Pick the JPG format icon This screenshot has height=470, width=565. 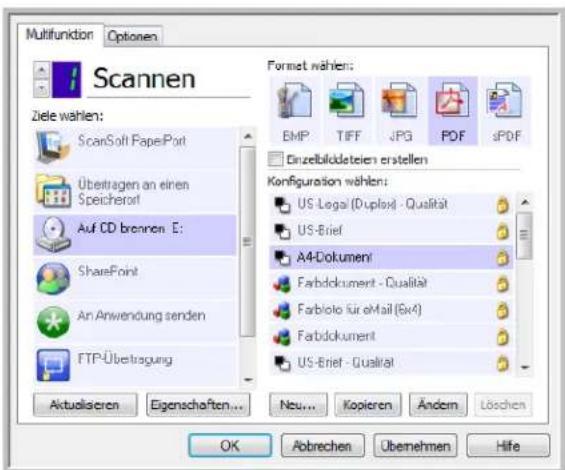point(399,101)
